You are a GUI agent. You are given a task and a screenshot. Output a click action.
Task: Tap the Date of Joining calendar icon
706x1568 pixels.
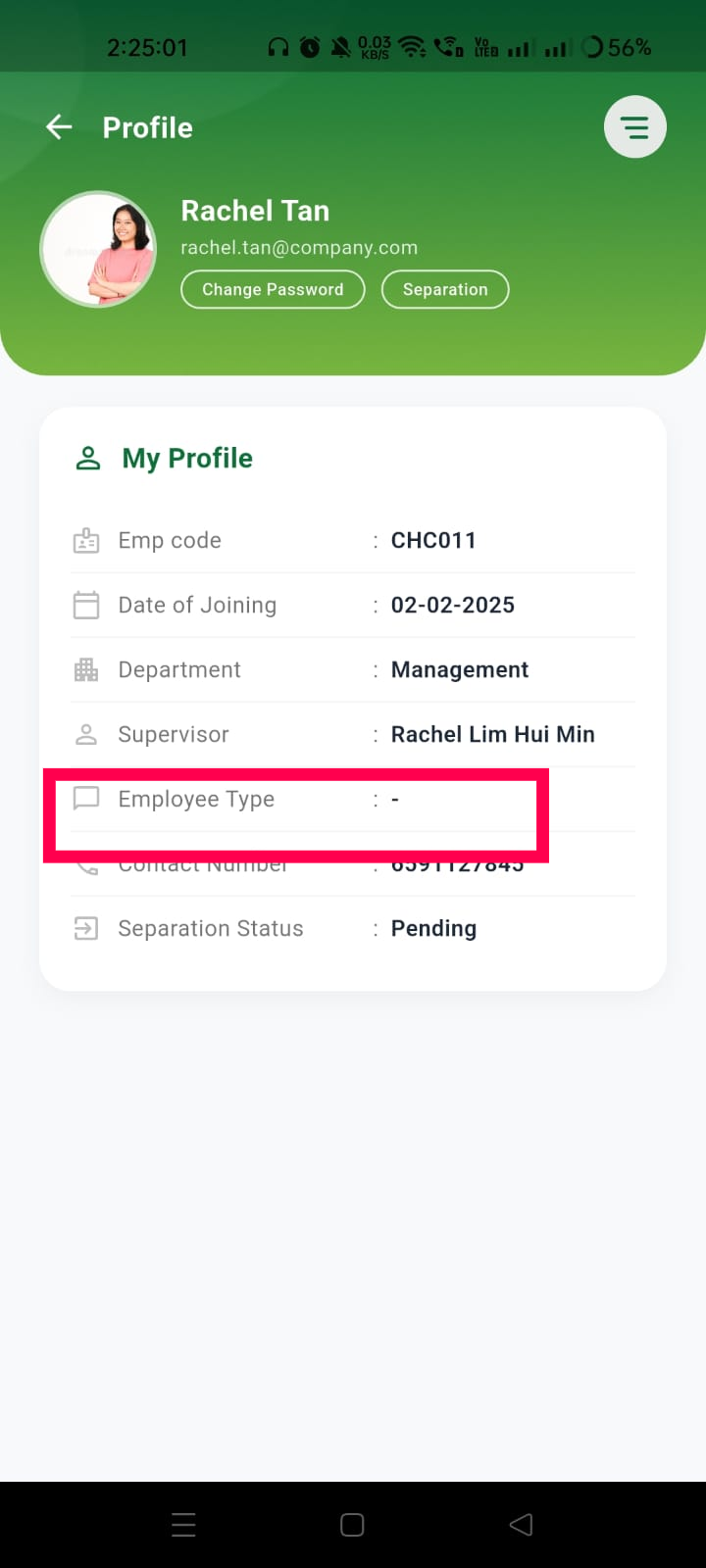pyautogui.click(x=86, y=605)
